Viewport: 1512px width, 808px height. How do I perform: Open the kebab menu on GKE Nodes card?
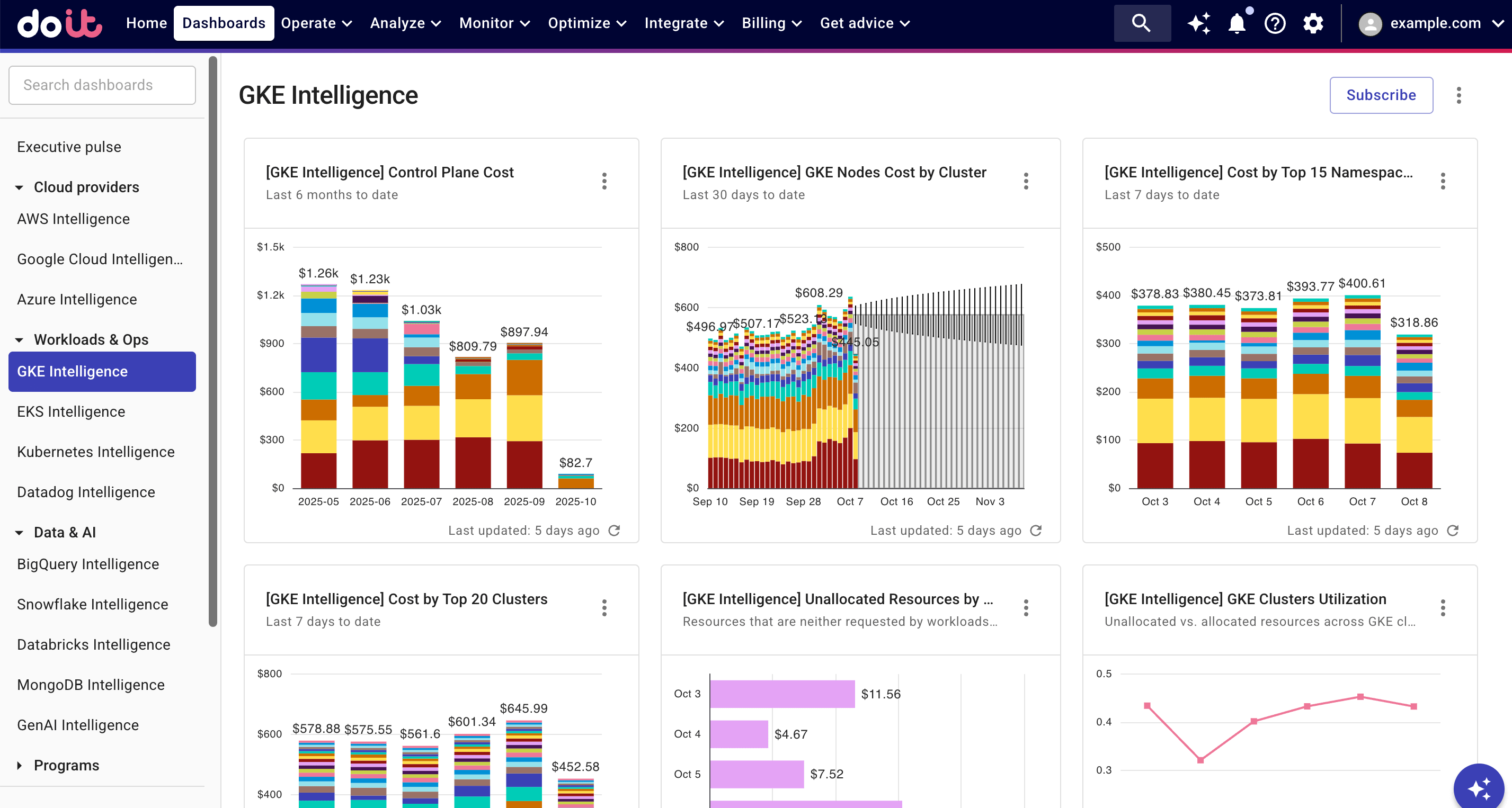[1026, 181]
